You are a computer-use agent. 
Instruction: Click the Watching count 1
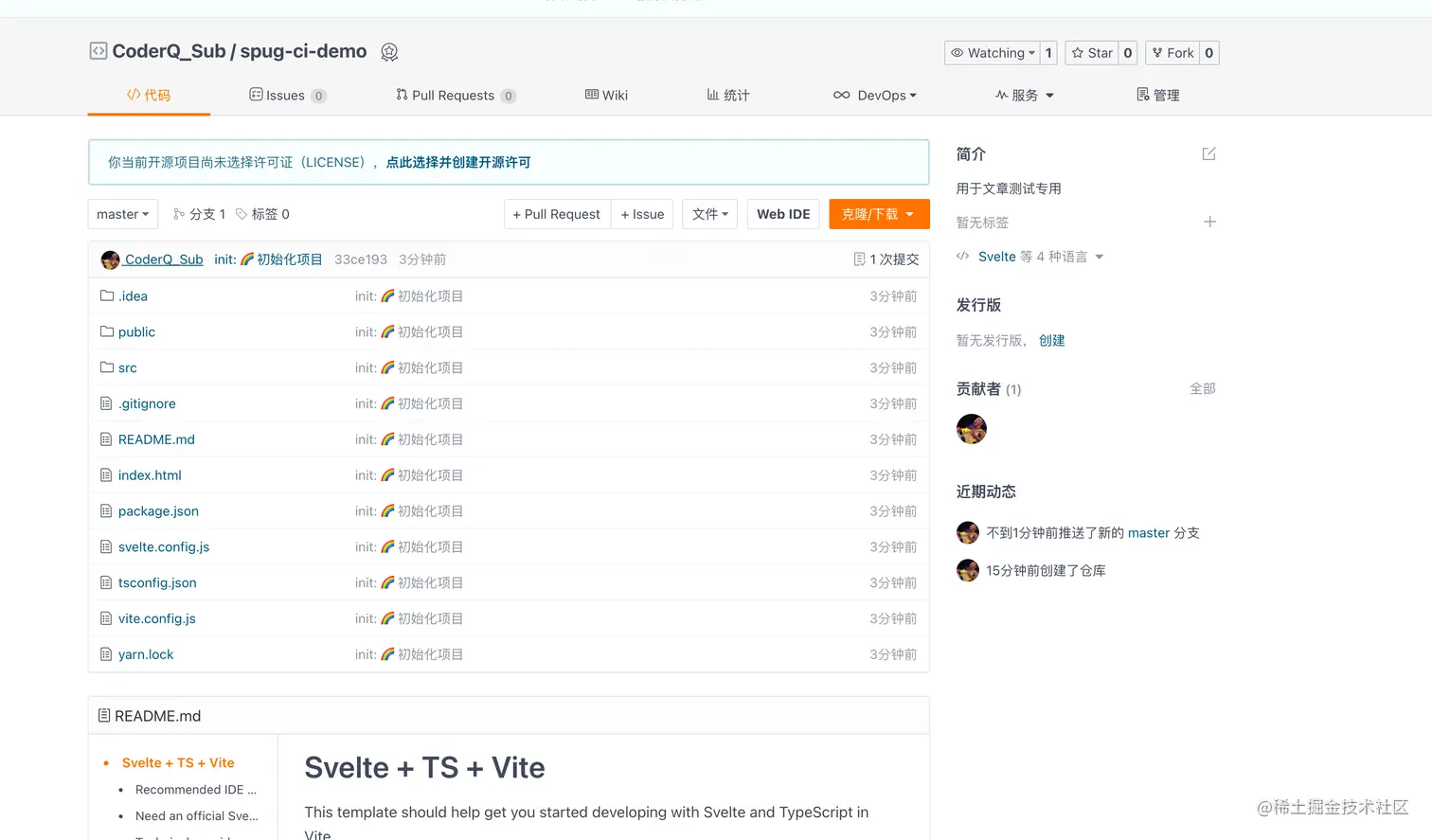click(1048, 53)
